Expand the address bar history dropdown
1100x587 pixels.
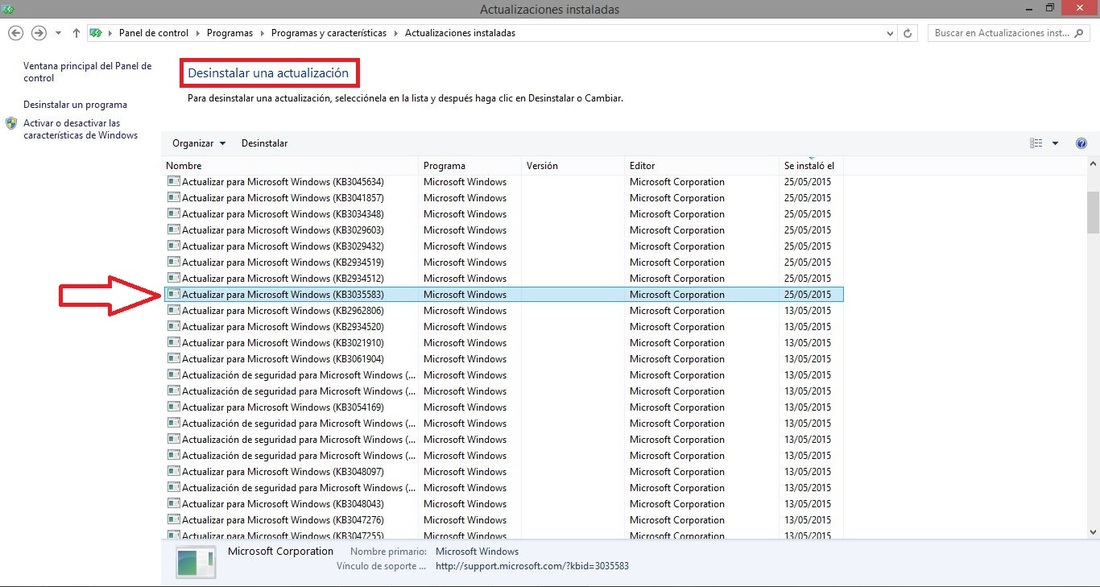(x=890, y=33)
